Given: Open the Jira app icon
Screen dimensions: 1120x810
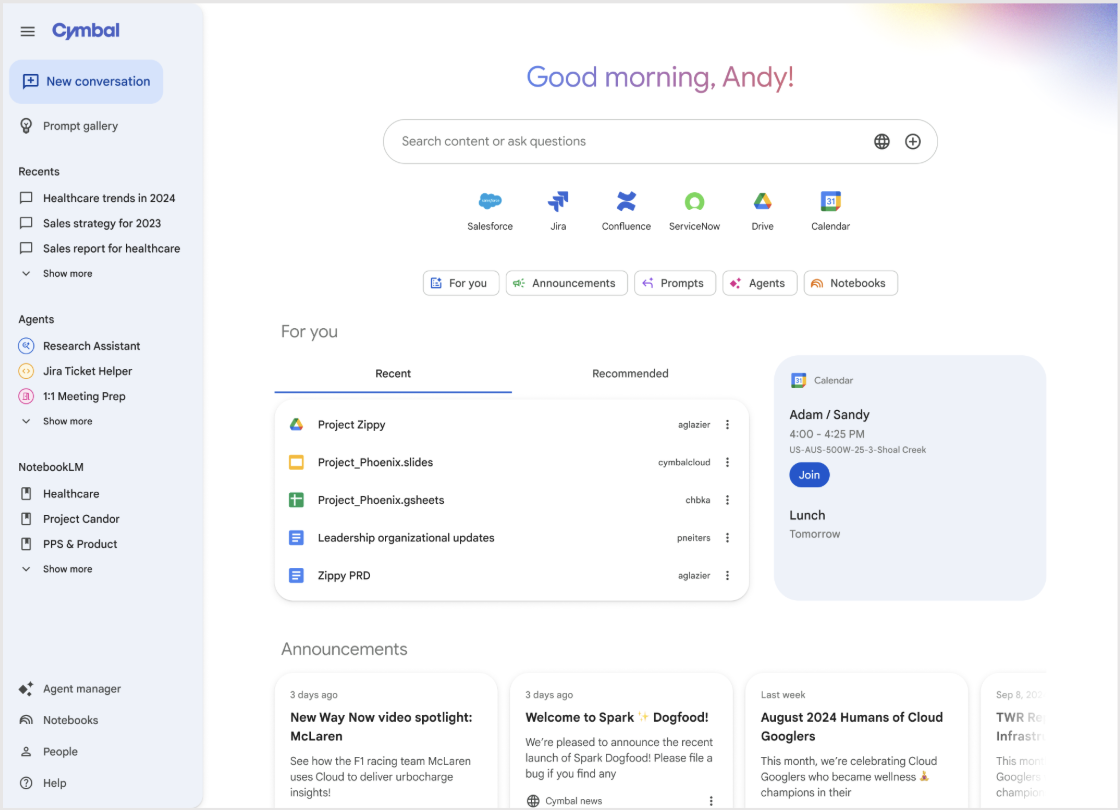Looking at the screenshot, I should pos(558,201).
